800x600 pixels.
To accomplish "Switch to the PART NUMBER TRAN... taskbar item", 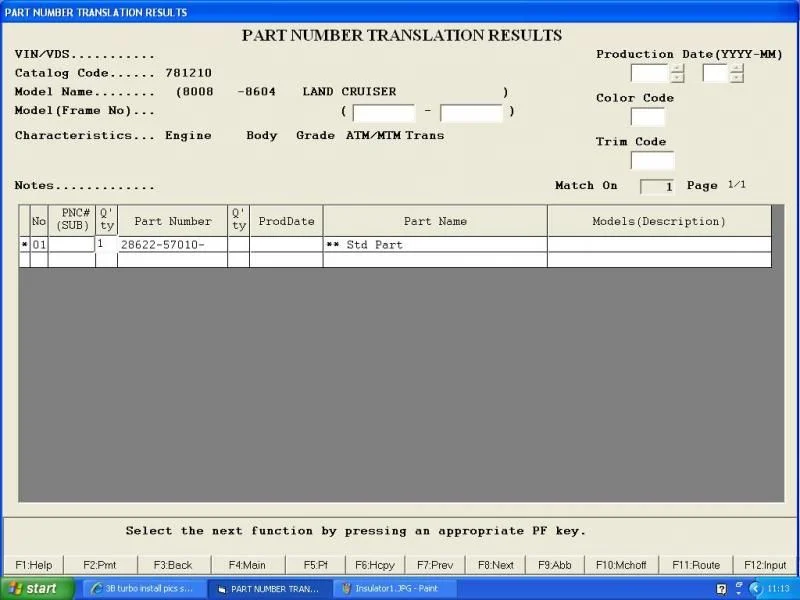I will click(x=268, y=588).
